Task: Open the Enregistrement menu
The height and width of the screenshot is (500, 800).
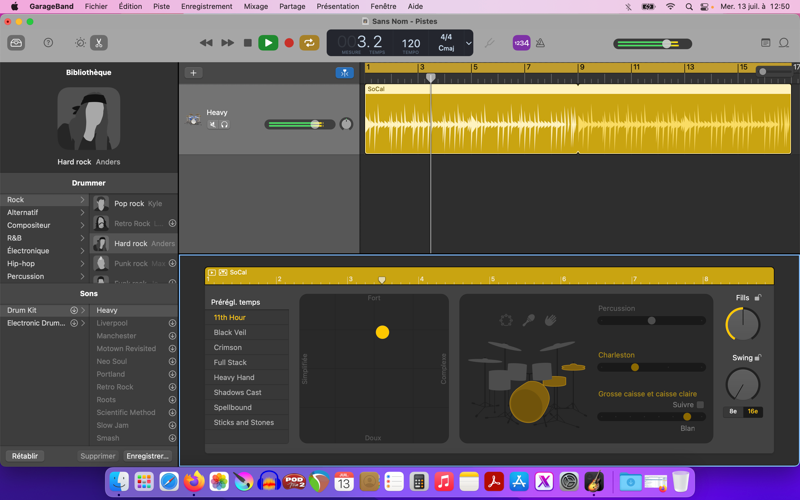Action: (207, 7)
